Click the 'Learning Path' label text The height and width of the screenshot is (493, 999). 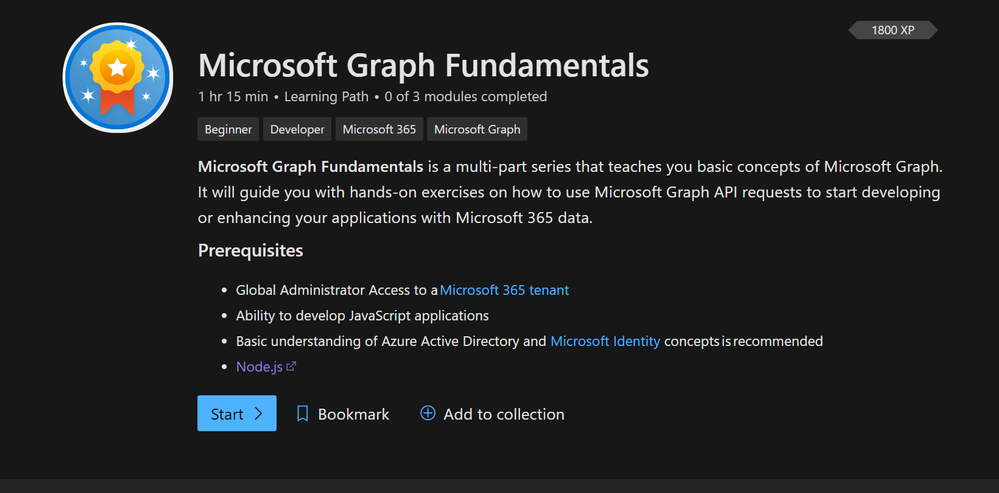point(326,97)
